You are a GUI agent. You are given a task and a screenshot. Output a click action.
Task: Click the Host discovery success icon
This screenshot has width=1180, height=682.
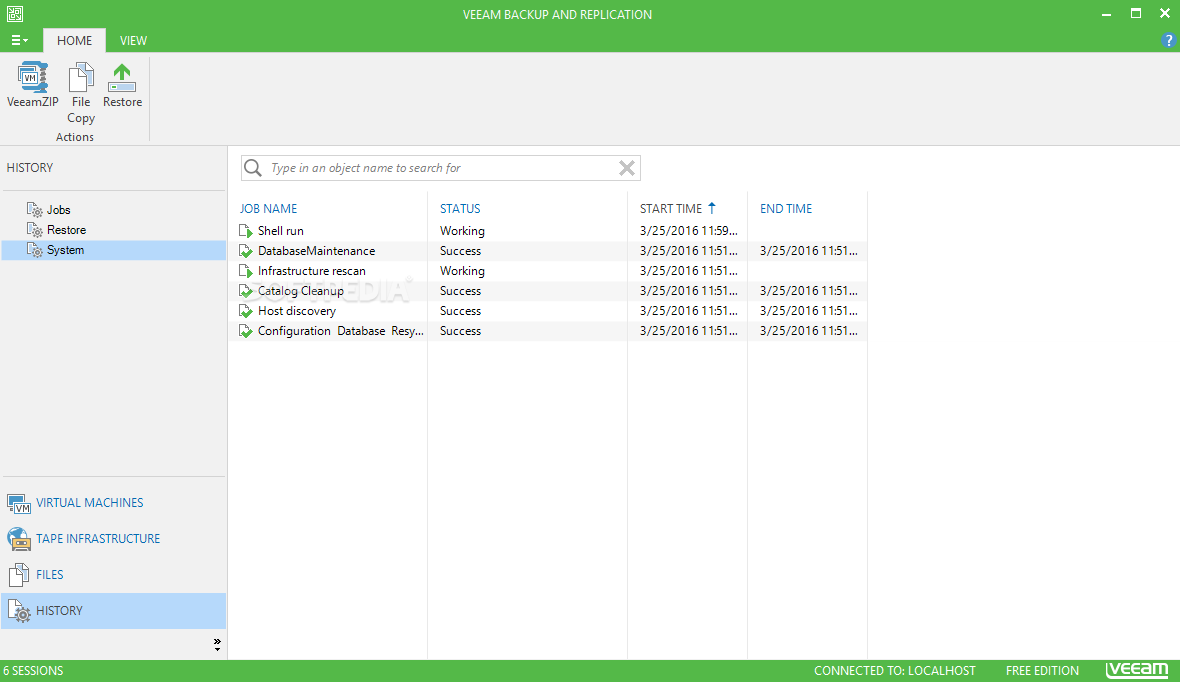[246, 311]
